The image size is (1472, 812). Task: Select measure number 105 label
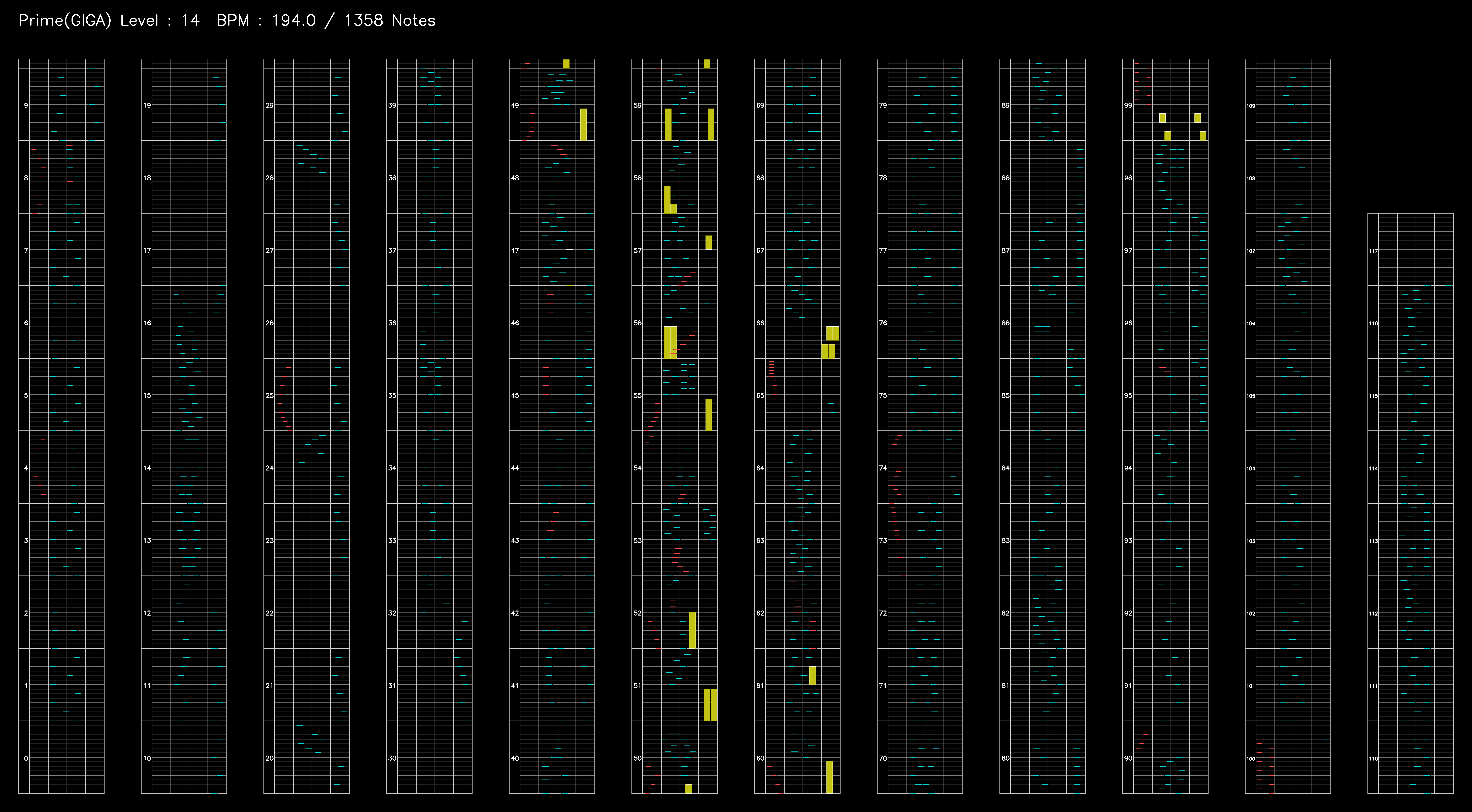click(1251, 395)
